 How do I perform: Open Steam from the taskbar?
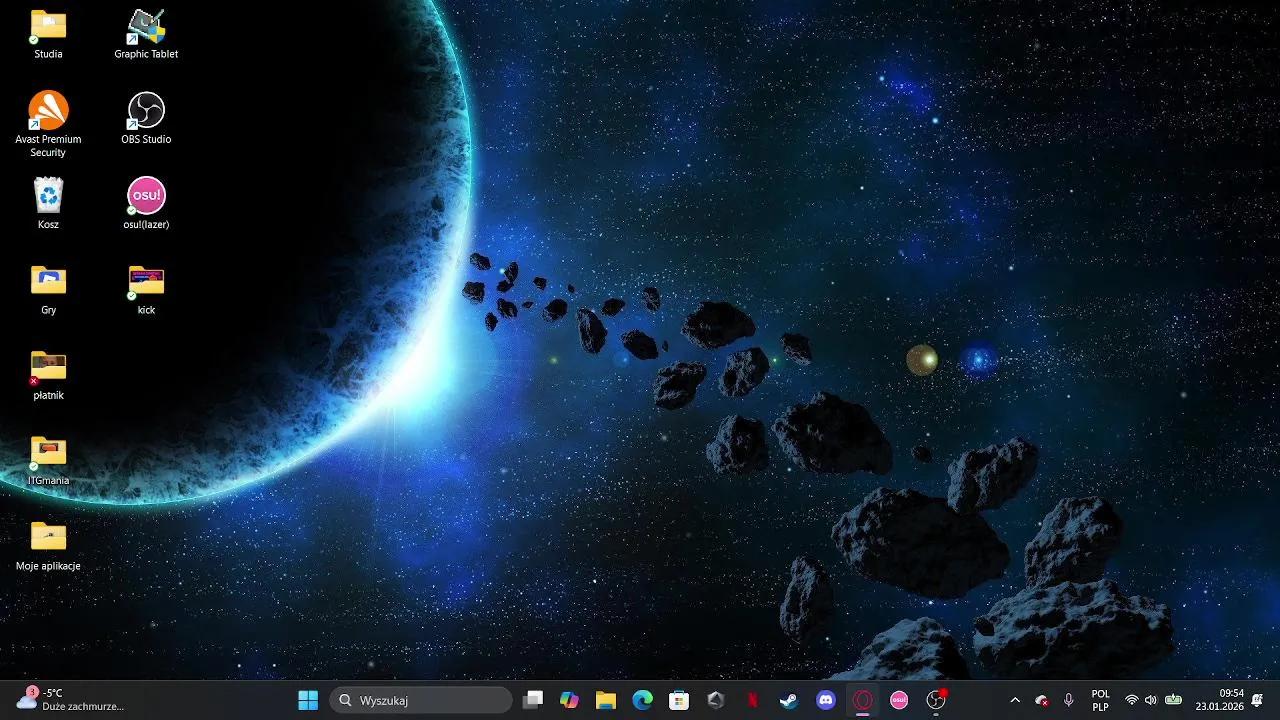point(789,700)
